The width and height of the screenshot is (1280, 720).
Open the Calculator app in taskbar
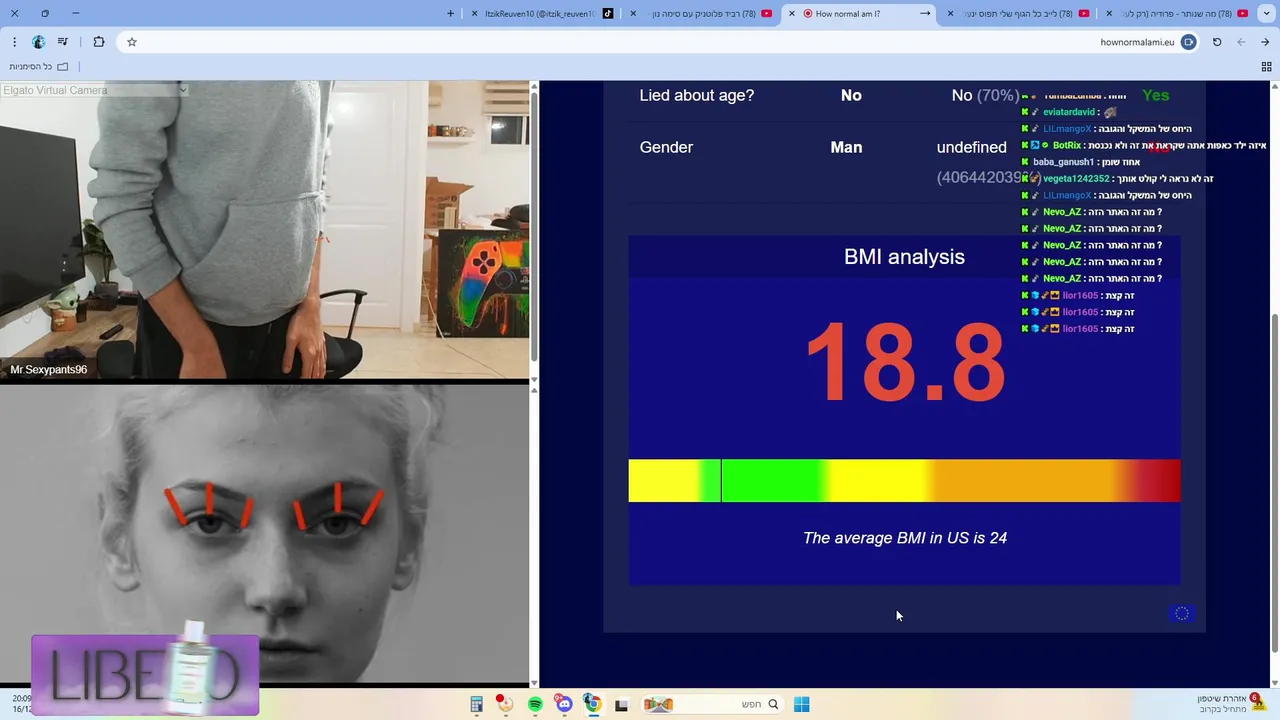tap(476, 704)
